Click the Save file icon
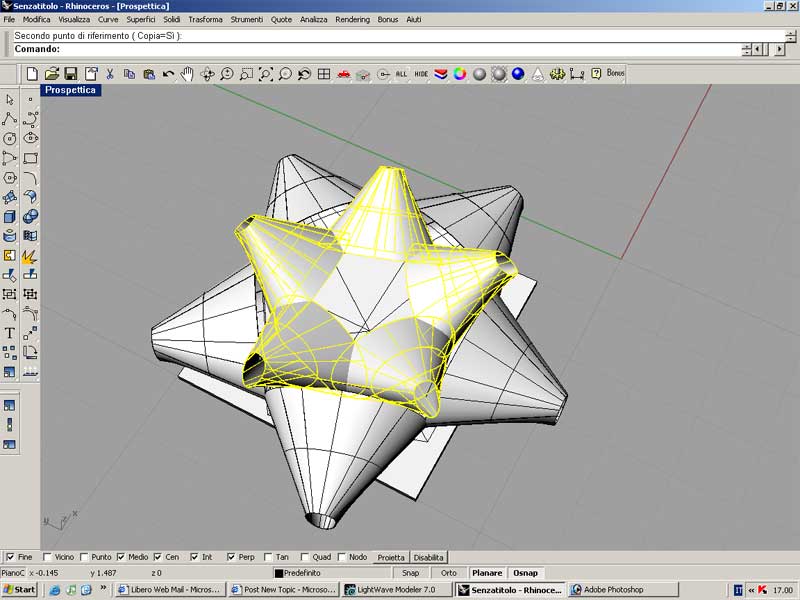The image size is (800, 600). point(71,74)
